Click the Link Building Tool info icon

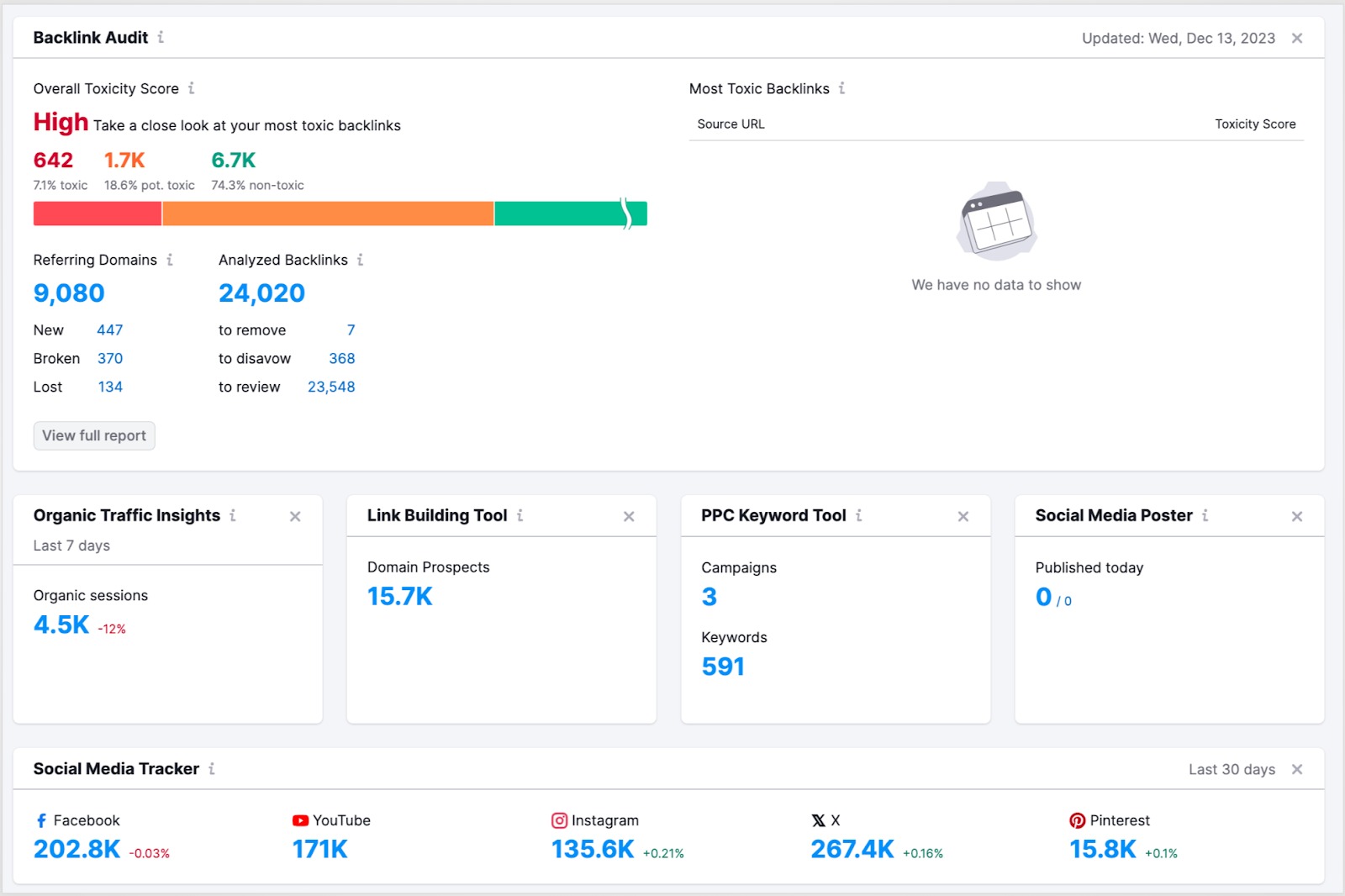pos(520,515)
